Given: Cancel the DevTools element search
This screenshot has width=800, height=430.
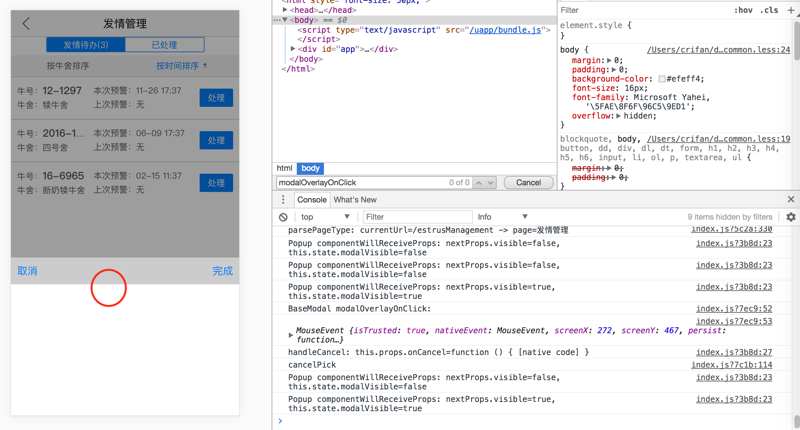Looking at the screenshot, I should click(528, 183).
